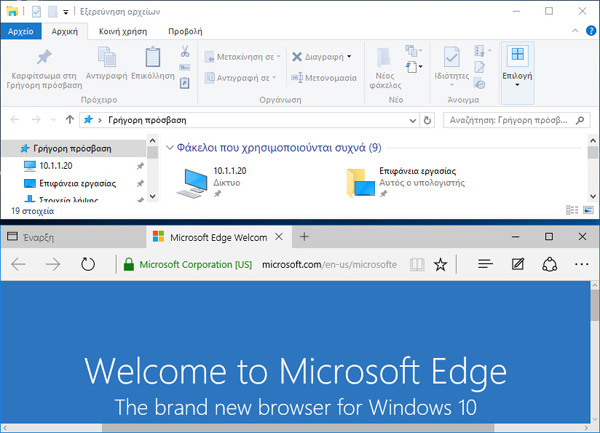
Task: Click the Paste (Επικόλληση) clipboard icon
Action: click(153, 57)
